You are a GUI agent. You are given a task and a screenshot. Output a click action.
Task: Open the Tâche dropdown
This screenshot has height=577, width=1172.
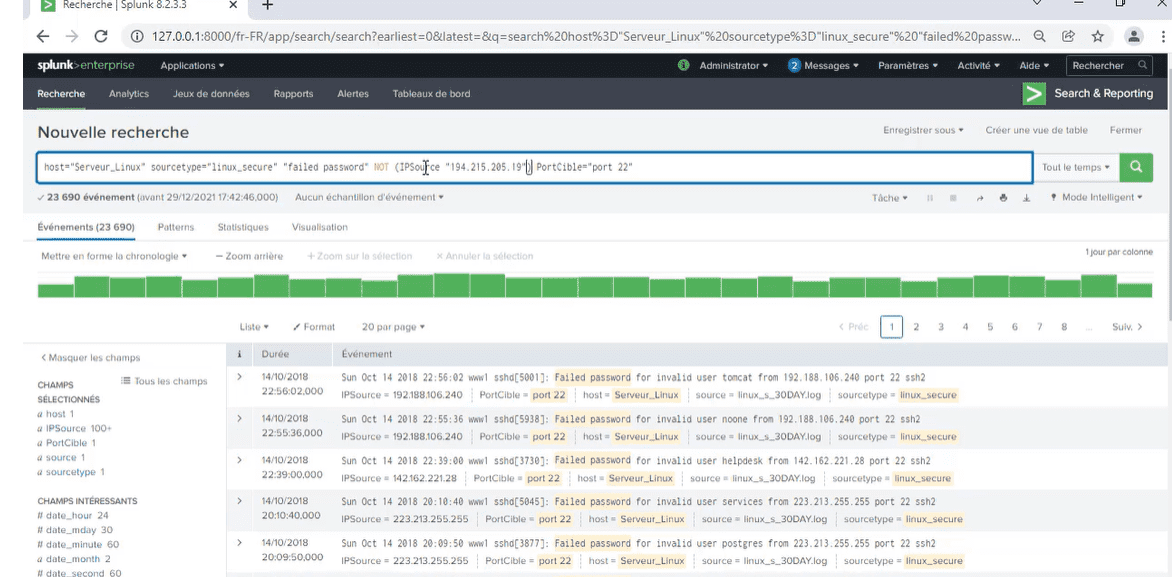click(x=889, y=198)
